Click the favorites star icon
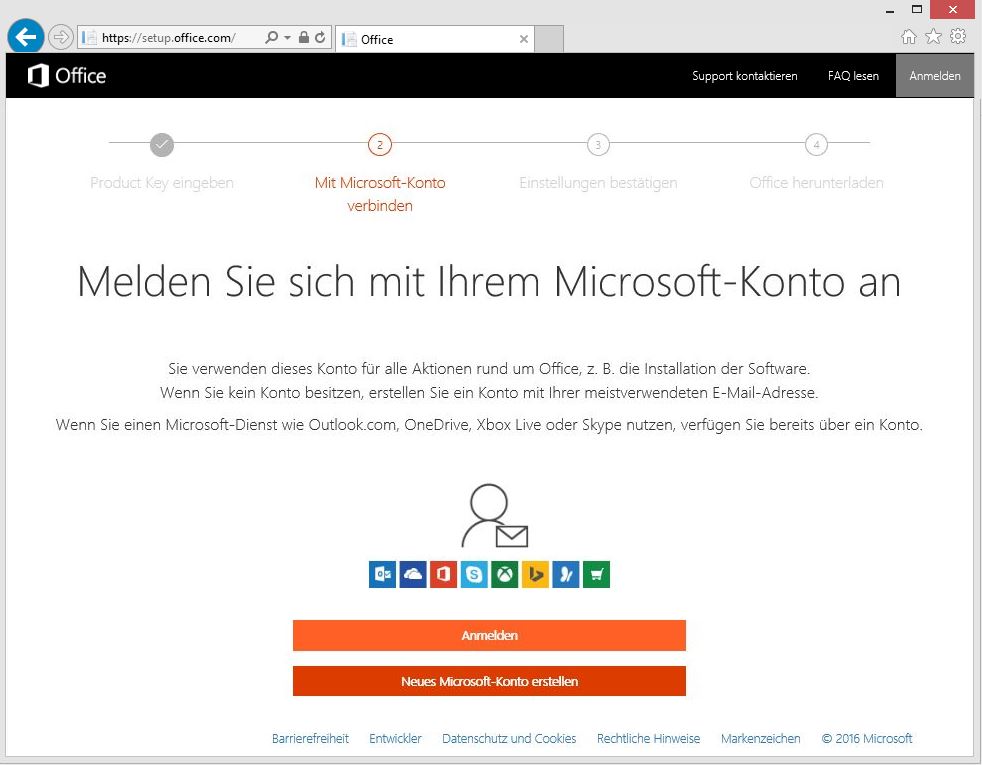982x765 pixels. [933, 36]
